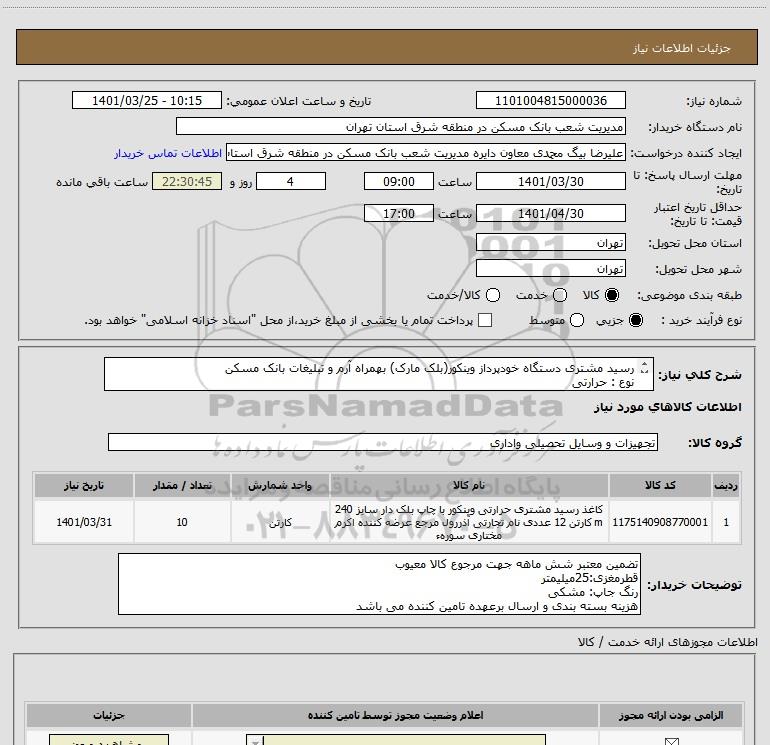Click the price validity time 17:00
Screen dimensions: 770x745
(x=399, y=213)
